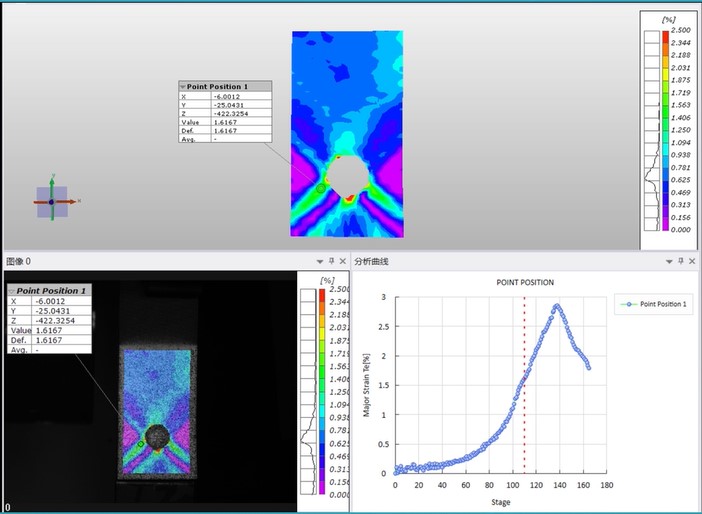Image resolution: width=702 pixels, height=514 pixels.
Task: Click the red band of the 3D view color legend
Action: tap(666, 36)
